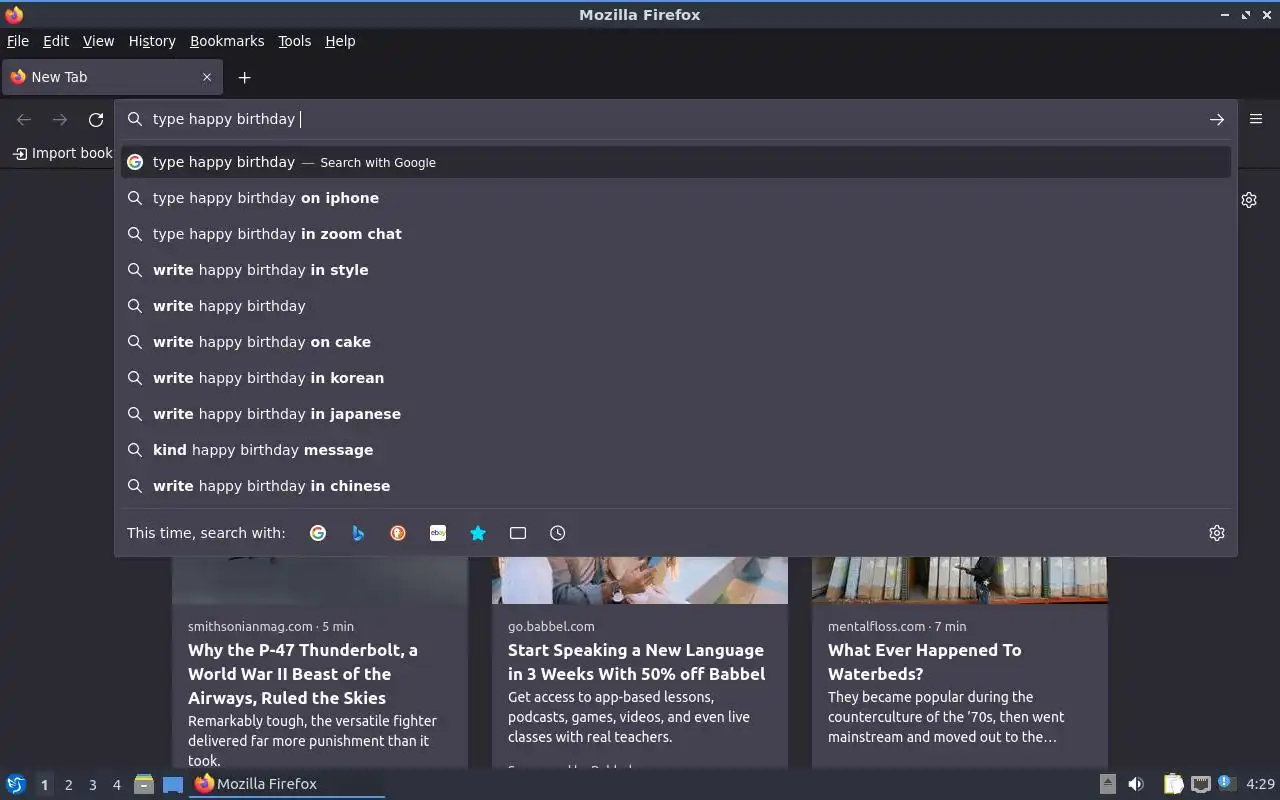Choose the plain 'write happy birthday' suggestion

point(676,306)
